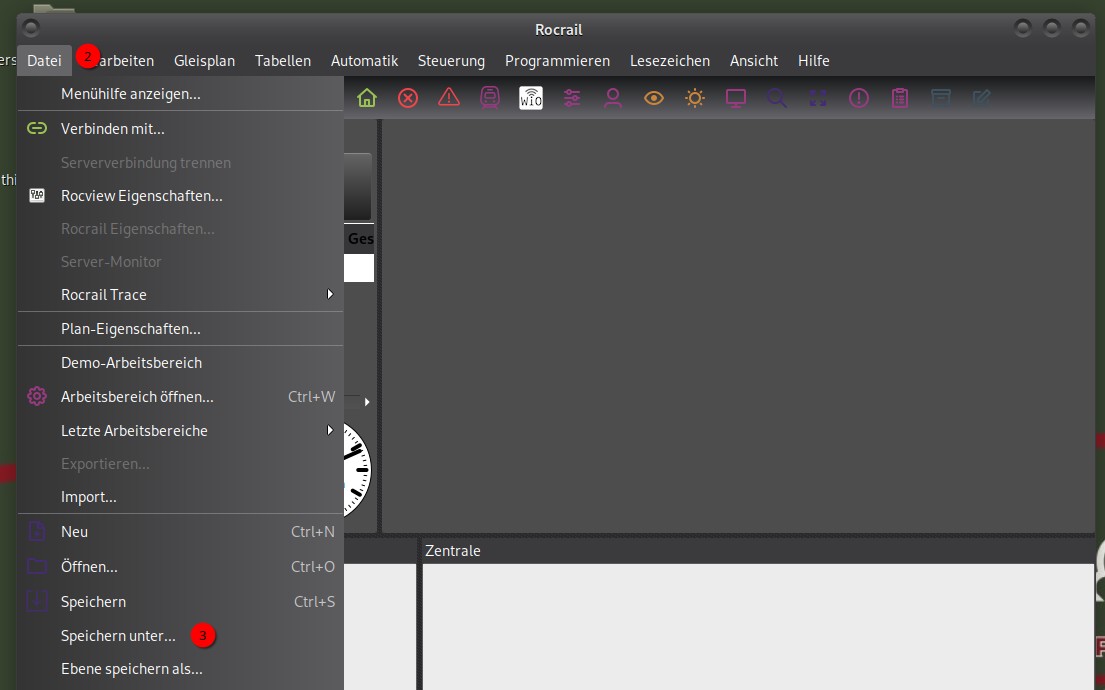Click the WIO wireless icon
The image size is (1105, 690).
pyautogui.click(x=531, y=98)
